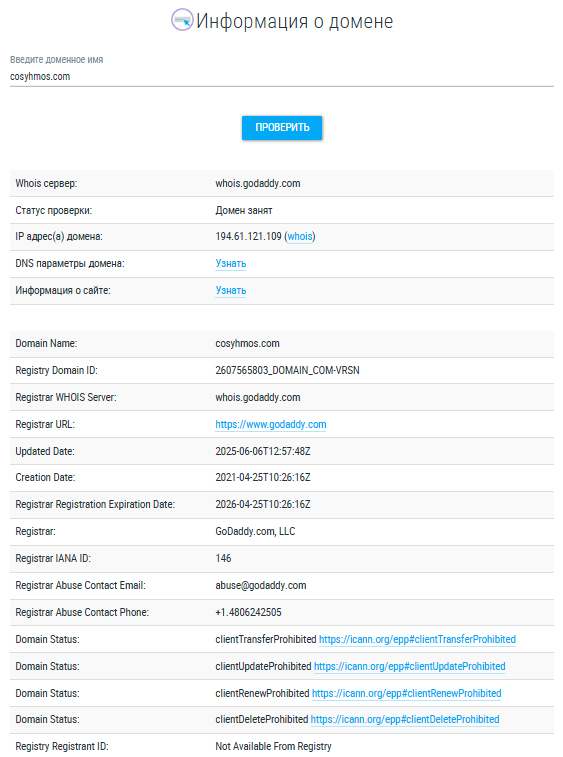Click Узнать for Информация о сайте
Image resolution: width=563 pixels, height=757 pixels.
click(x=231, y=291)
